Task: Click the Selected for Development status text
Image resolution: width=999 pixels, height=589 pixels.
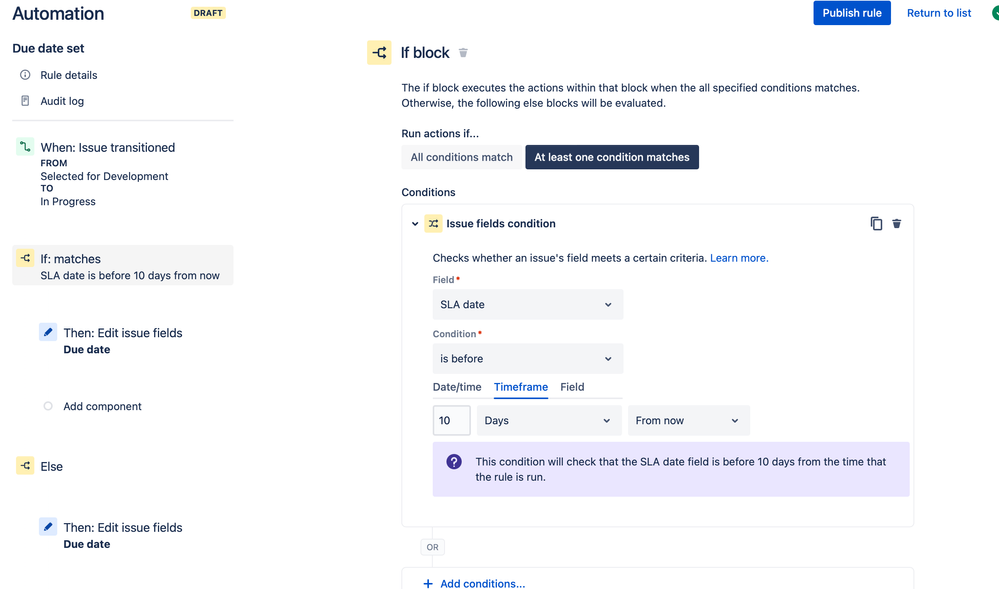Action: tap(104, 176)
